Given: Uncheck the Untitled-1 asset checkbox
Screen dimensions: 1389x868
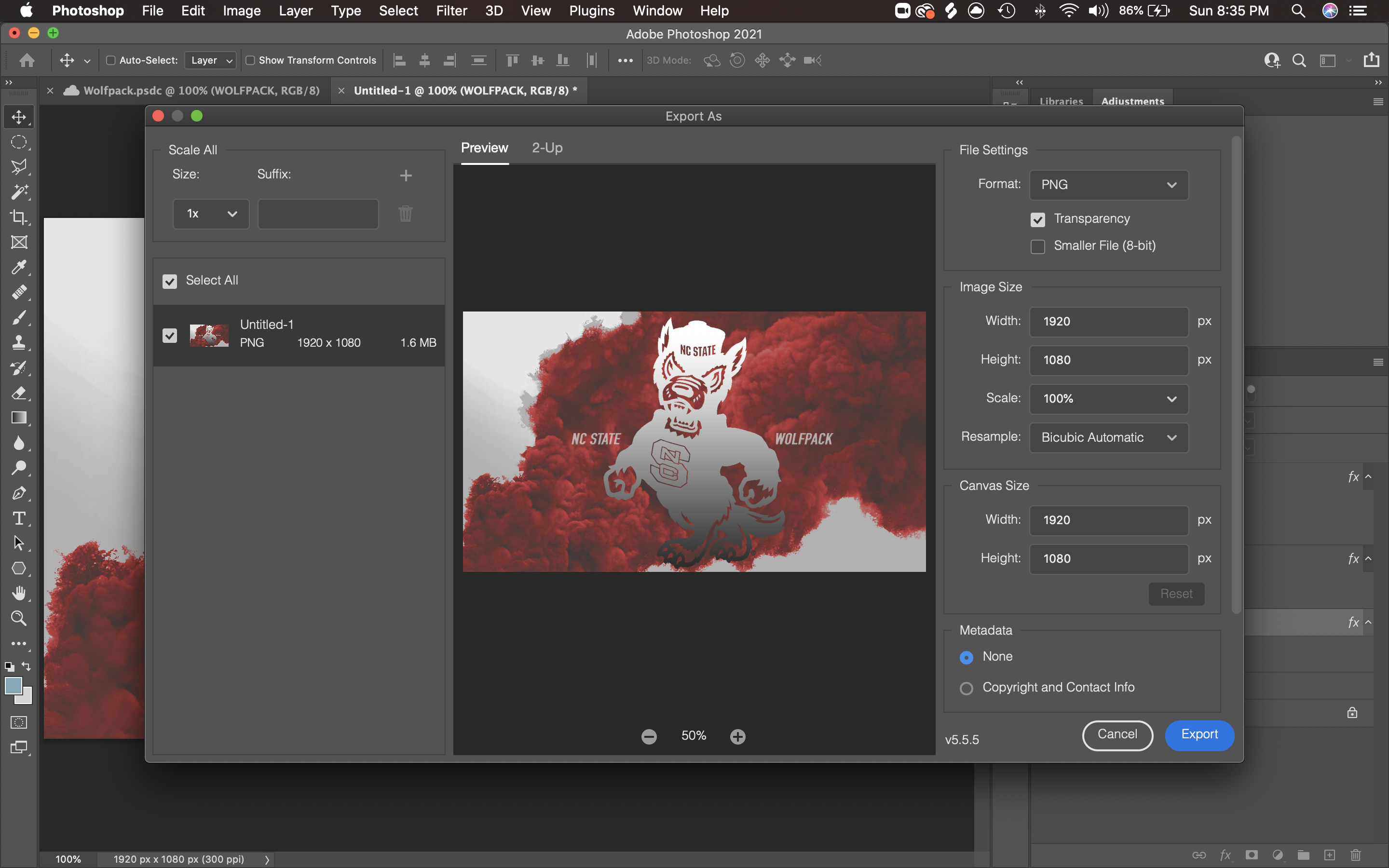Looking at the screenshot, I should [170, 335].
